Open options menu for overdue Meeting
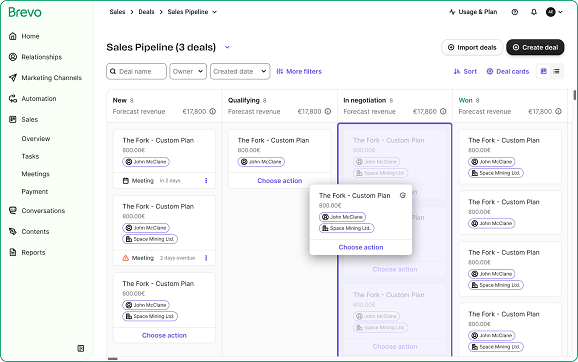 coord(206,258)
